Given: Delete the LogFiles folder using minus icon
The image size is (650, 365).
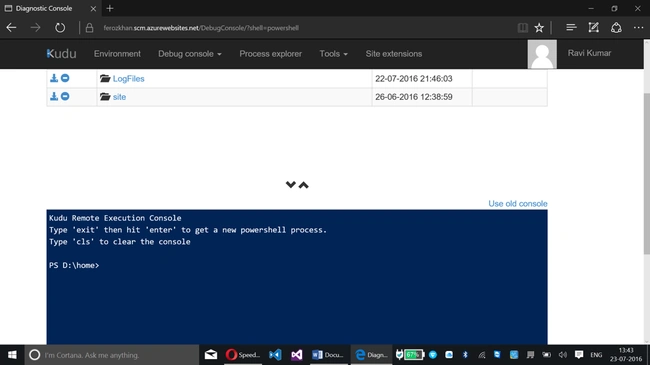Looking at the screenshot, I should 65,78.
